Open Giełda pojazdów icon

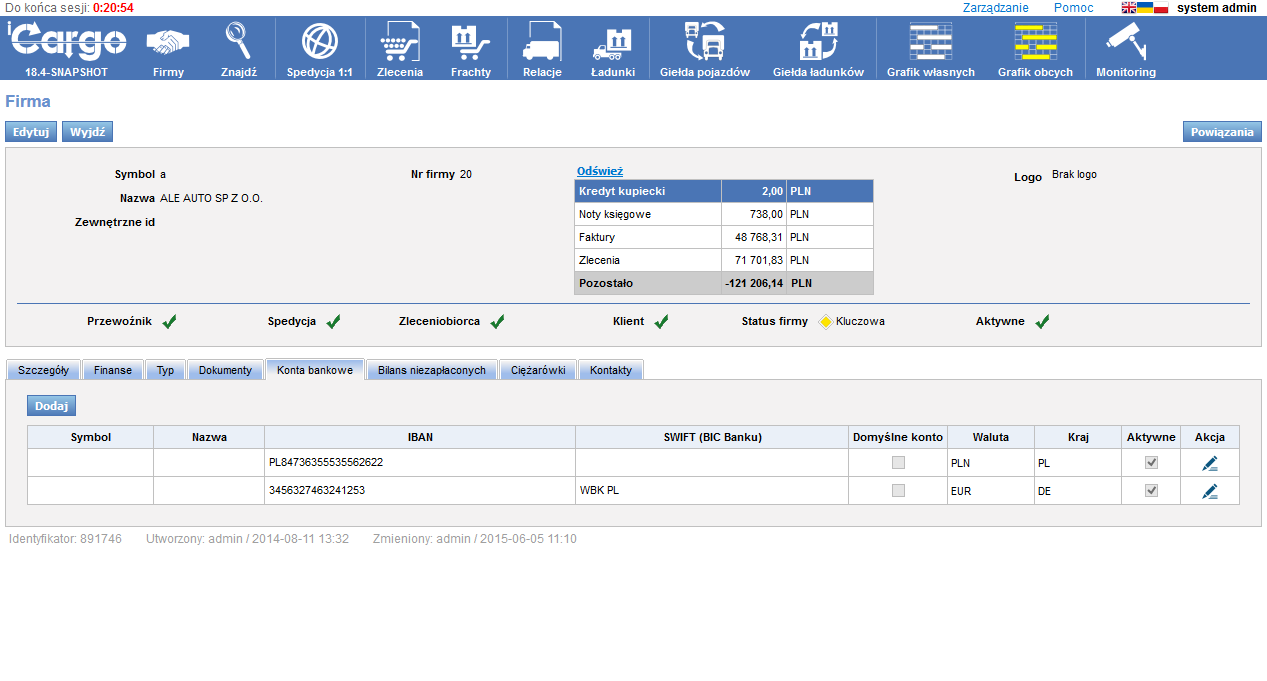[705, 42]
